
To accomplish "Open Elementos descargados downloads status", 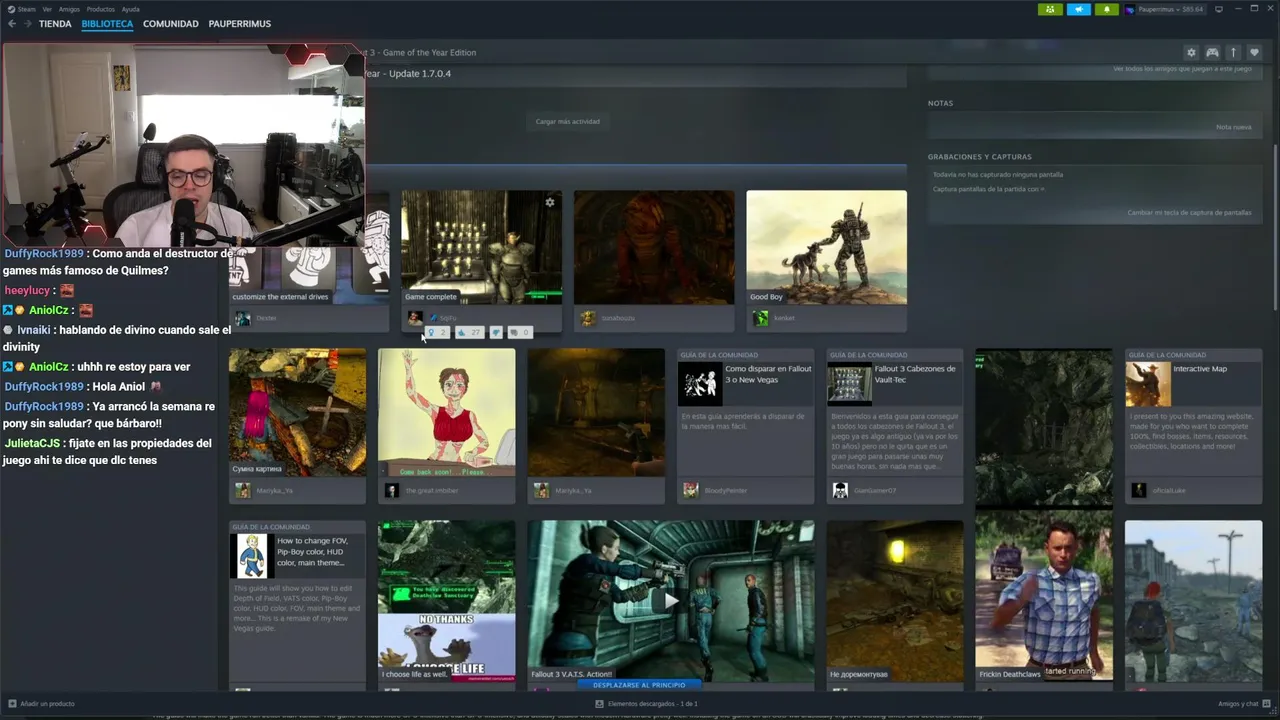I will point(645,704).
